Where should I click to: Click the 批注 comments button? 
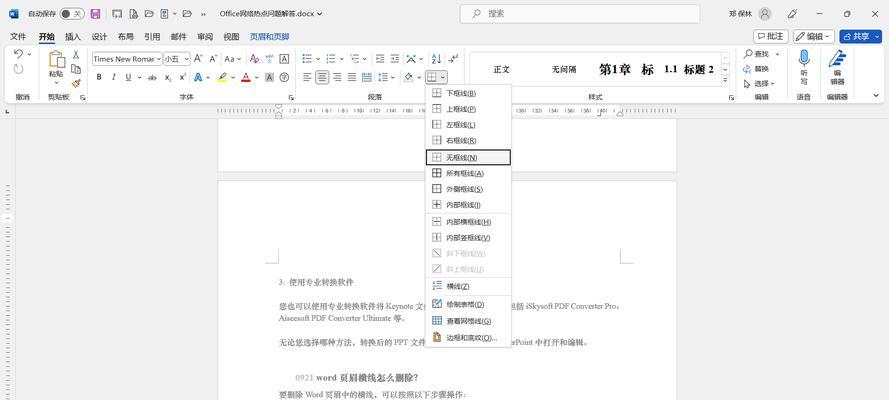point(771,36)
